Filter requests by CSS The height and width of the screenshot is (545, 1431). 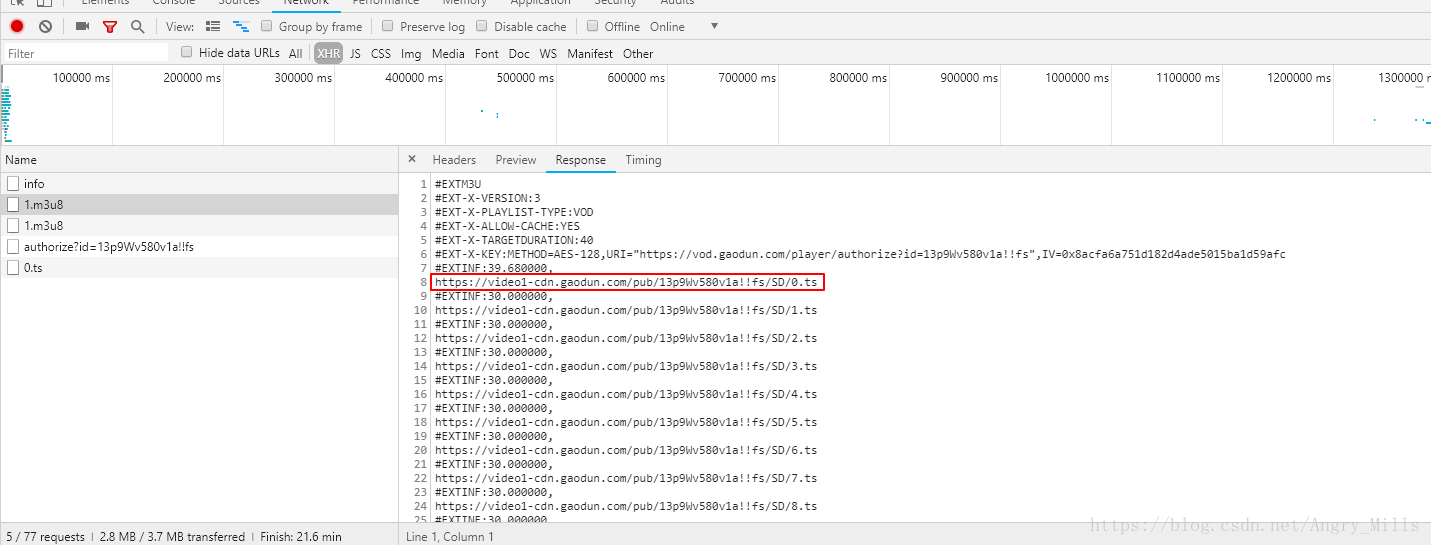click(x=381, y=54)
